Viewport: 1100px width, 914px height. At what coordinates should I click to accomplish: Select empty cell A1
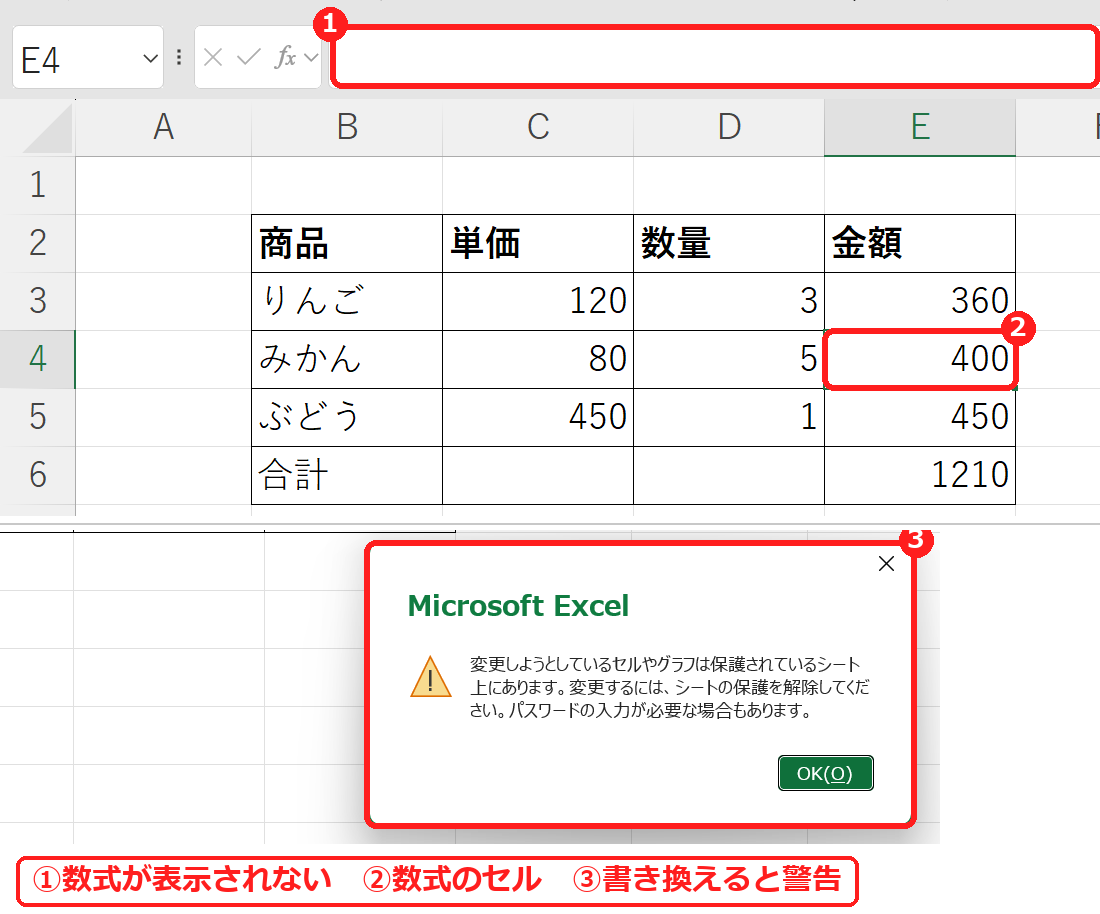click(x=163, y=185)
